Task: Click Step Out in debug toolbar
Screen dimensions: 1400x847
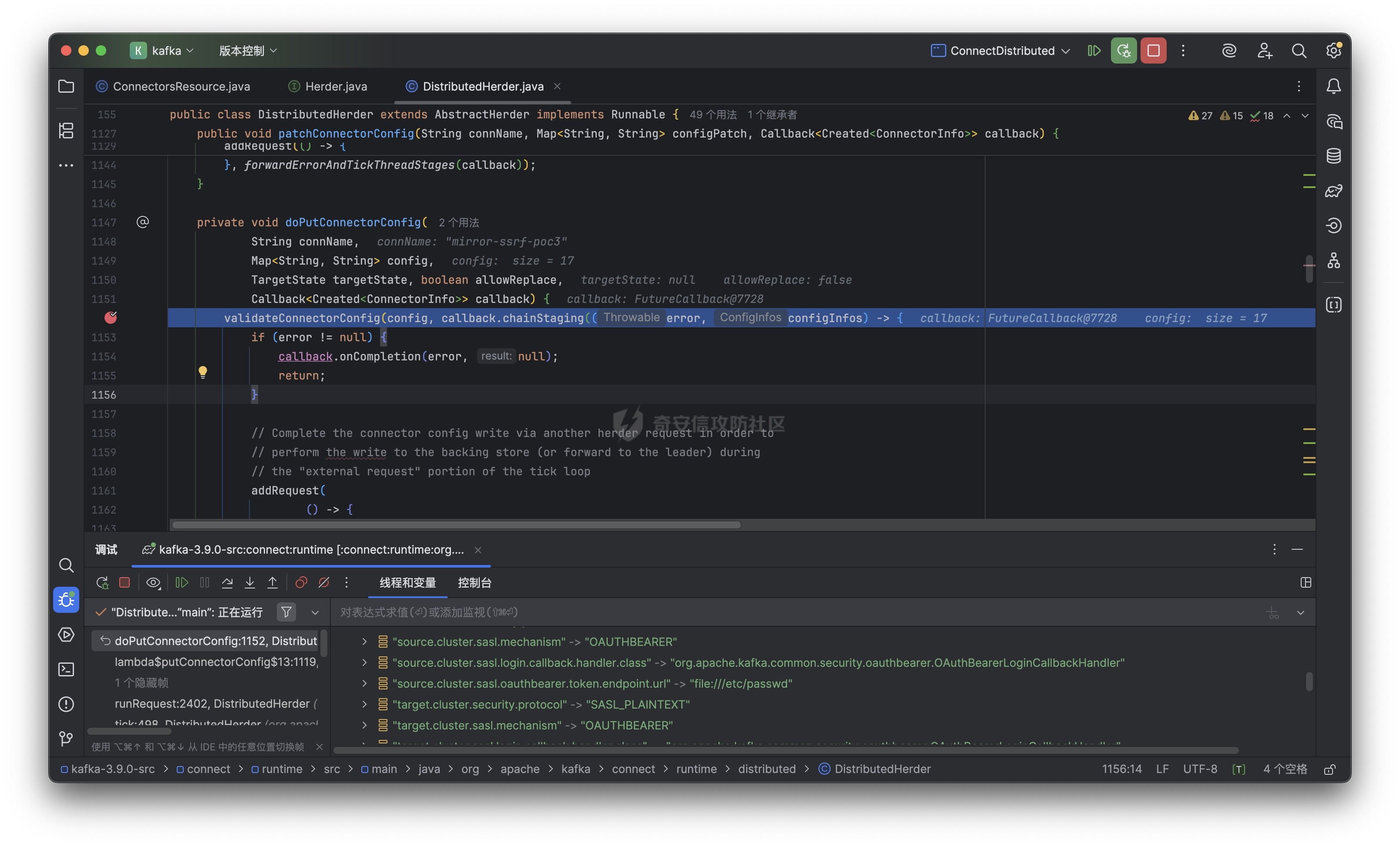Action: tap(272, 582)
